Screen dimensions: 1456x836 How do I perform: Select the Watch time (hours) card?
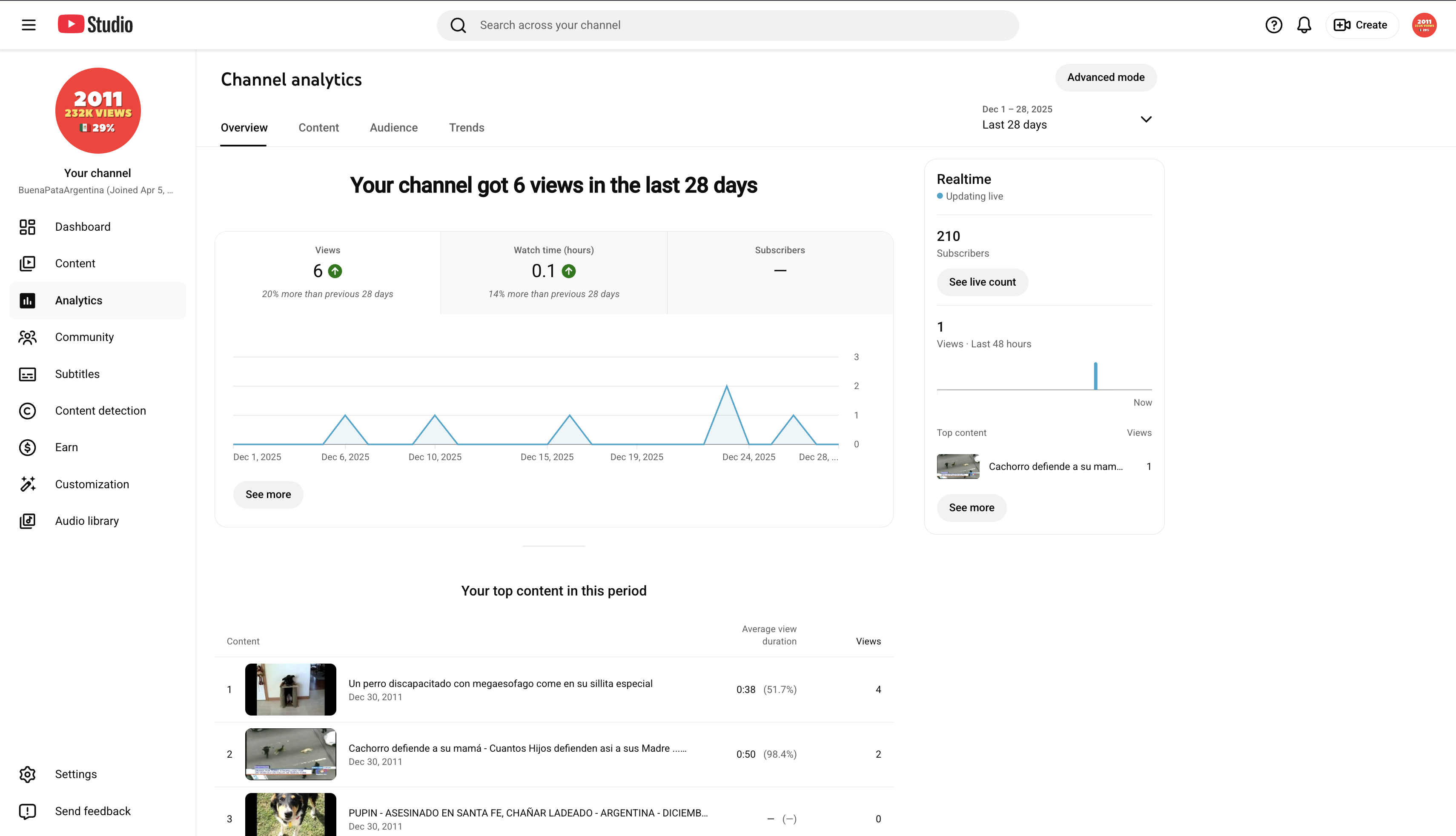(x=553, y=272)
